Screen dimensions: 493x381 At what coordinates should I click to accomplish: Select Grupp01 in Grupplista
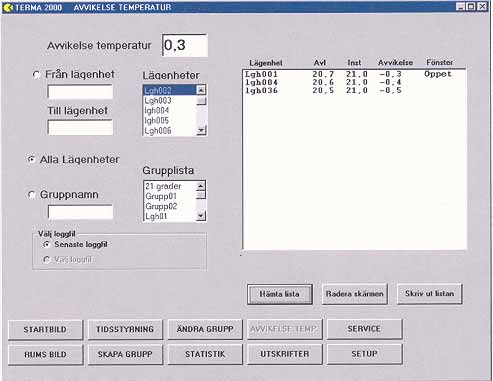coord(170,196)
